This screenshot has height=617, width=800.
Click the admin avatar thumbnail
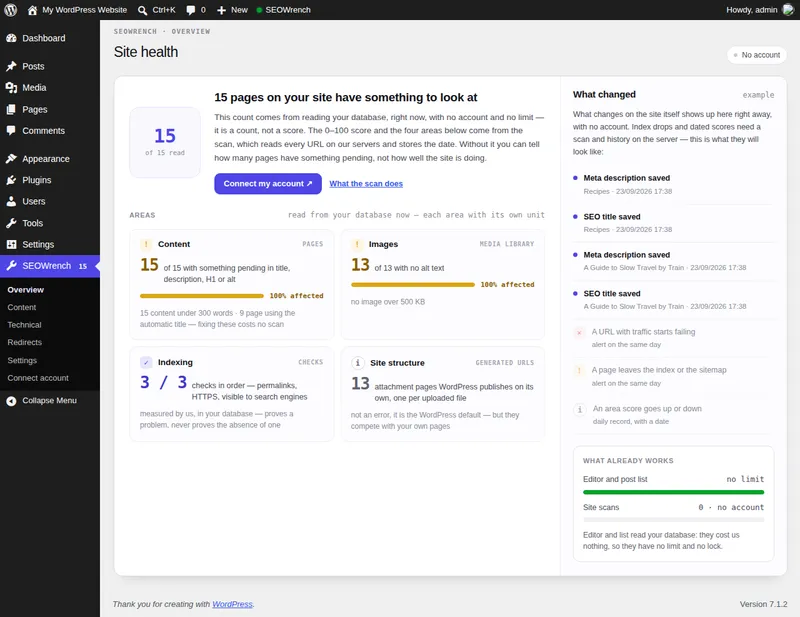tap(788, 10)
